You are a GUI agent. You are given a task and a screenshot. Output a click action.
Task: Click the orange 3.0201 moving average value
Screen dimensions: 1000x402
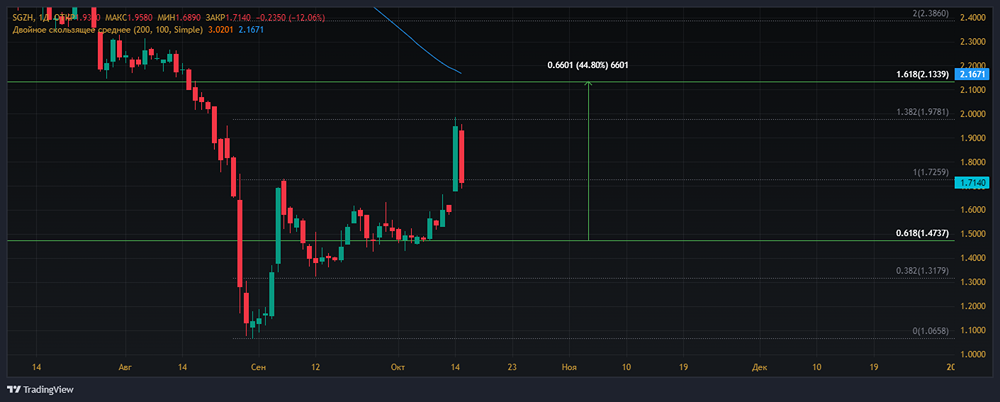[220, 29]
